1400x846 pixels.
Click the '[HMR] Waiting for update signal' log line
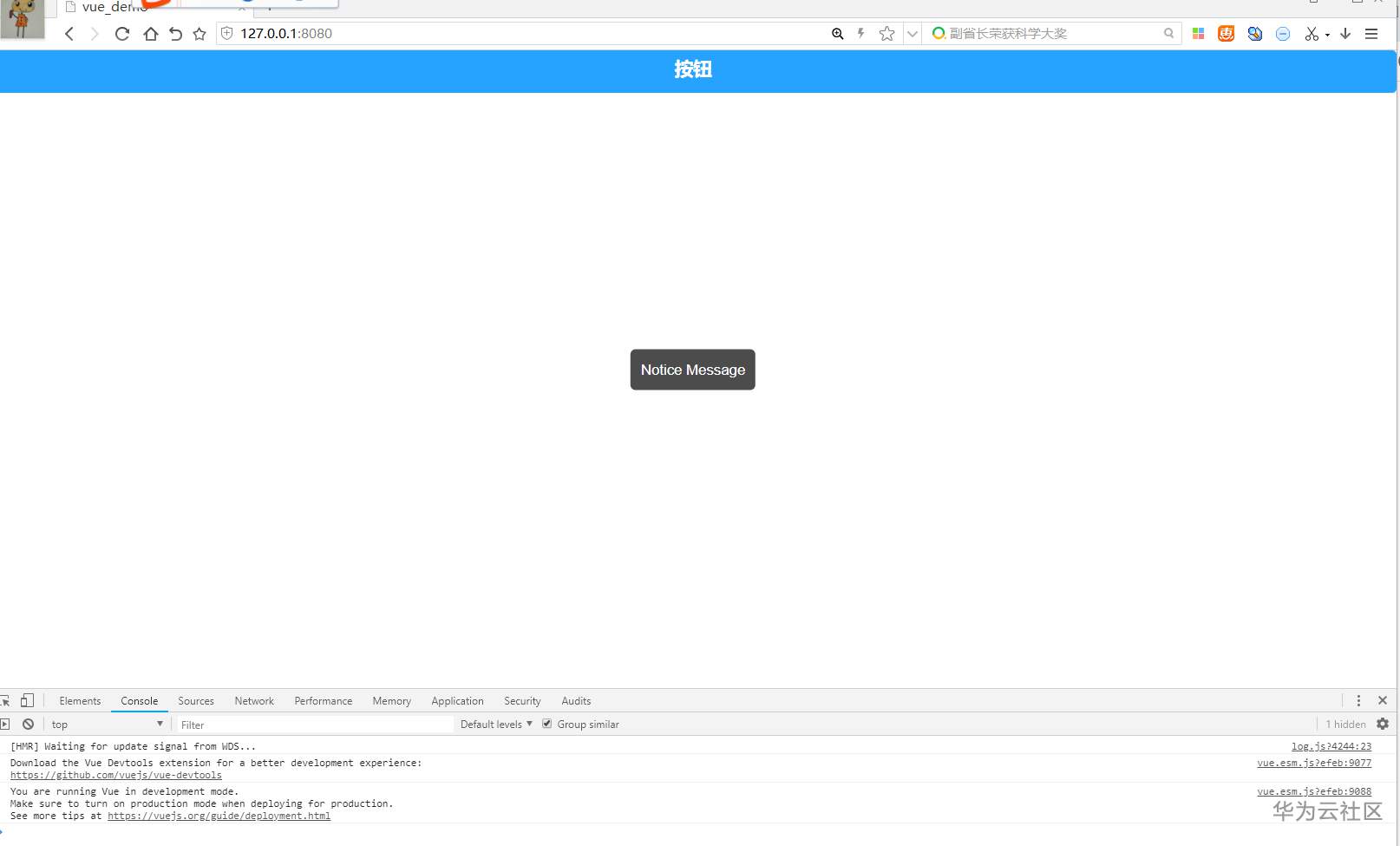coord(133,746)
